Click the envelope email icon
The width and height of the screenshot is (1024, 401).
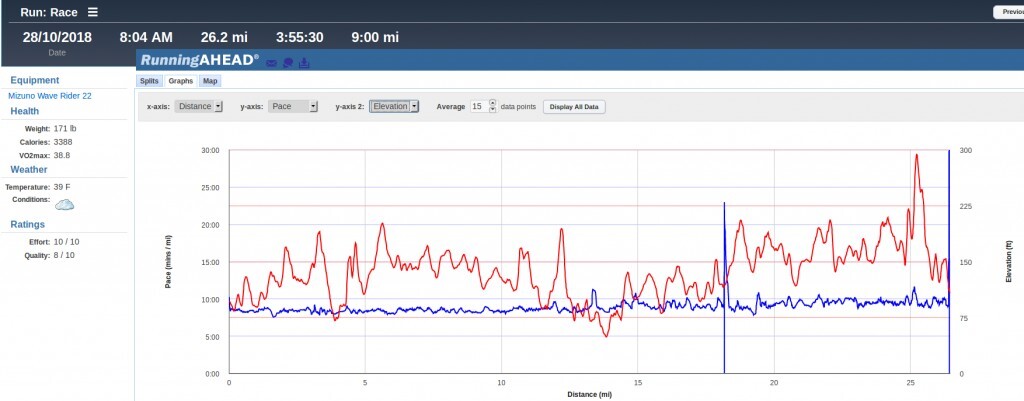click(271, 63)
